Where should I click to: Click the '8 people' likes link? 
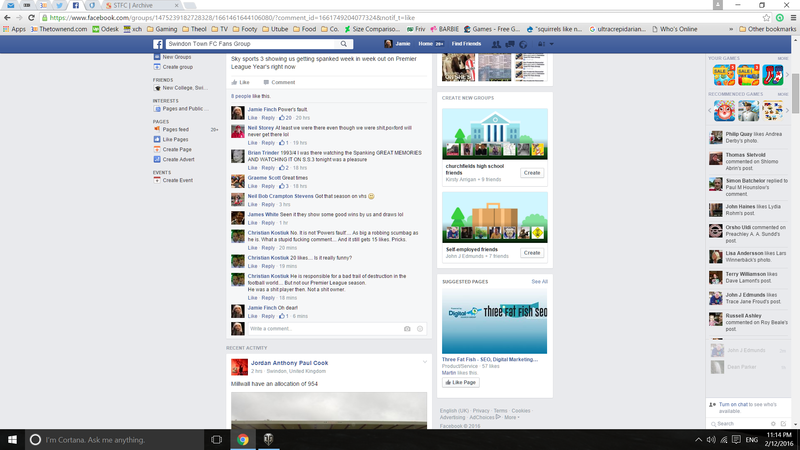pos(241,96)
